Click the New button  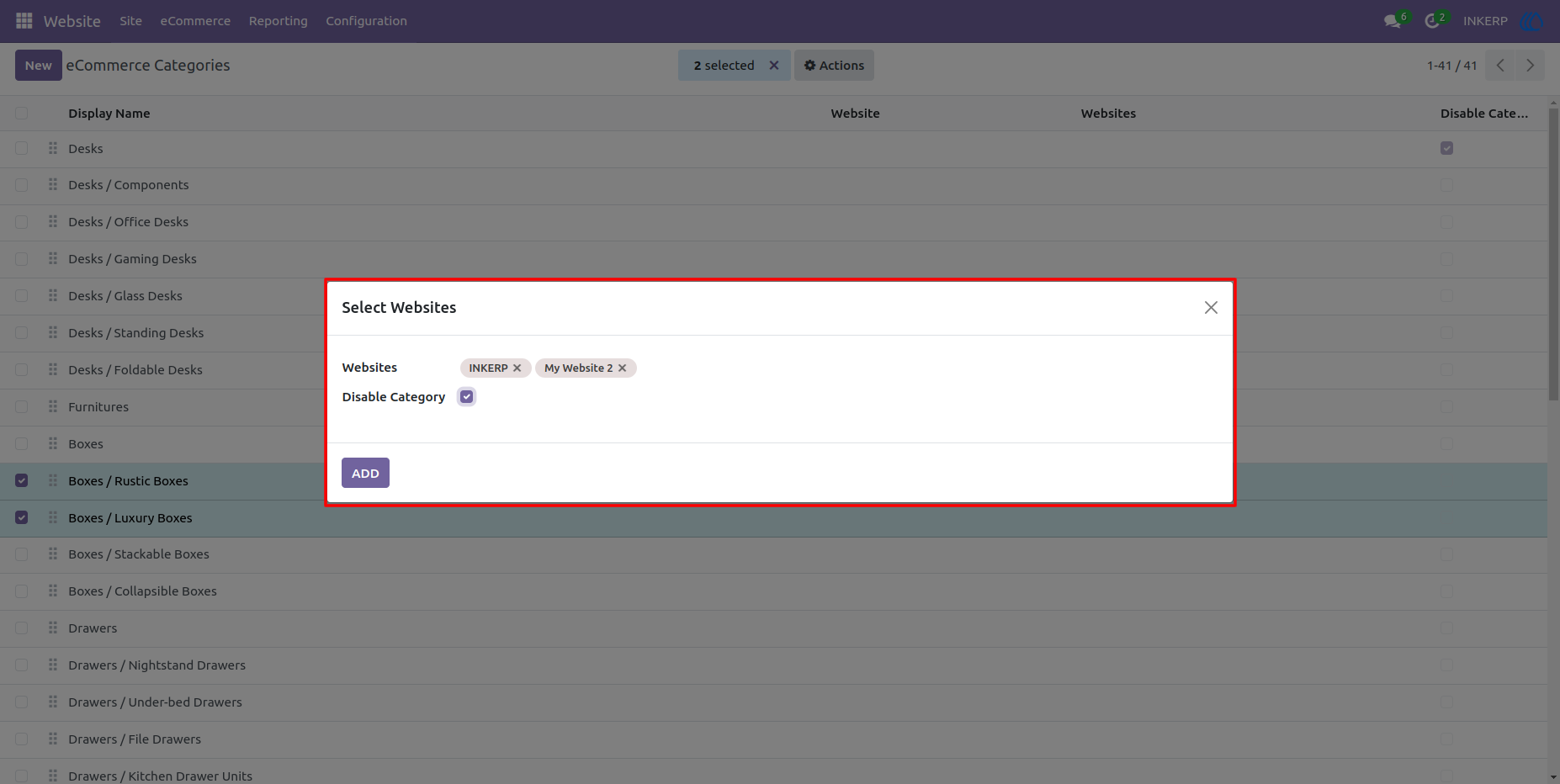(x=39, y=66)
